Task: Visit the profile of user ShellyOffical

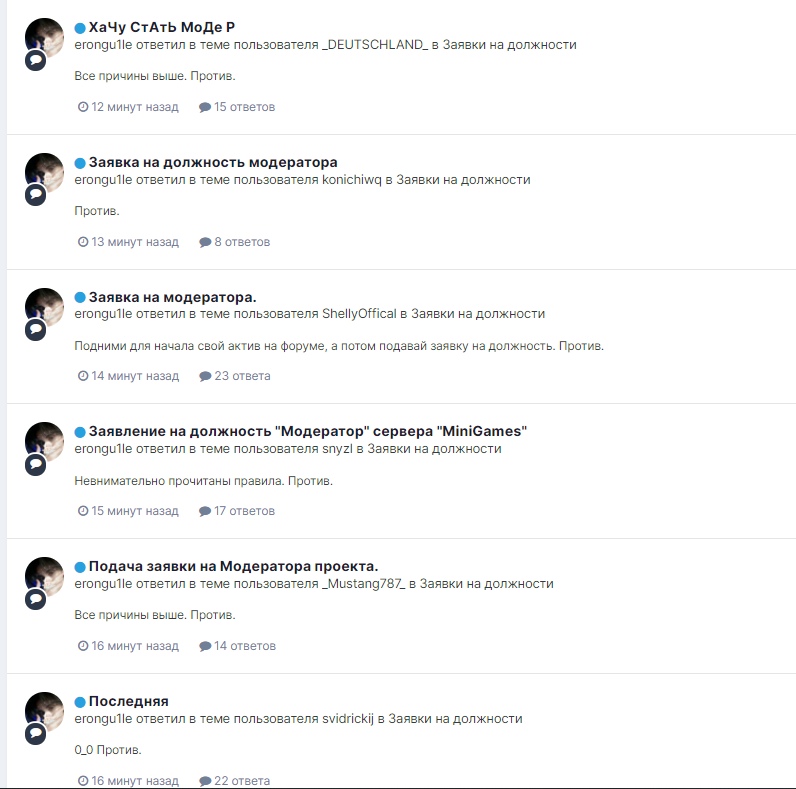Action: [x=359, y=314]
